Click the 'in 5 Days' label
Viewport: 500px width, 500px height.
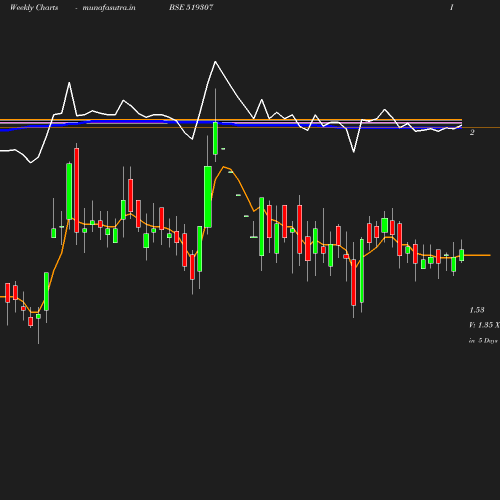click(483, 341)
